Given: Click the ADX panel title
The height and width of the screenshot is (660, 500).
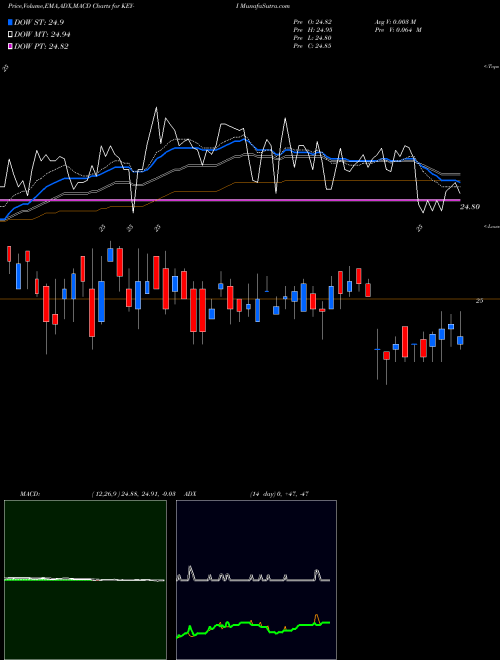Looking at the screenshot, I should click(x=190, y=494).
